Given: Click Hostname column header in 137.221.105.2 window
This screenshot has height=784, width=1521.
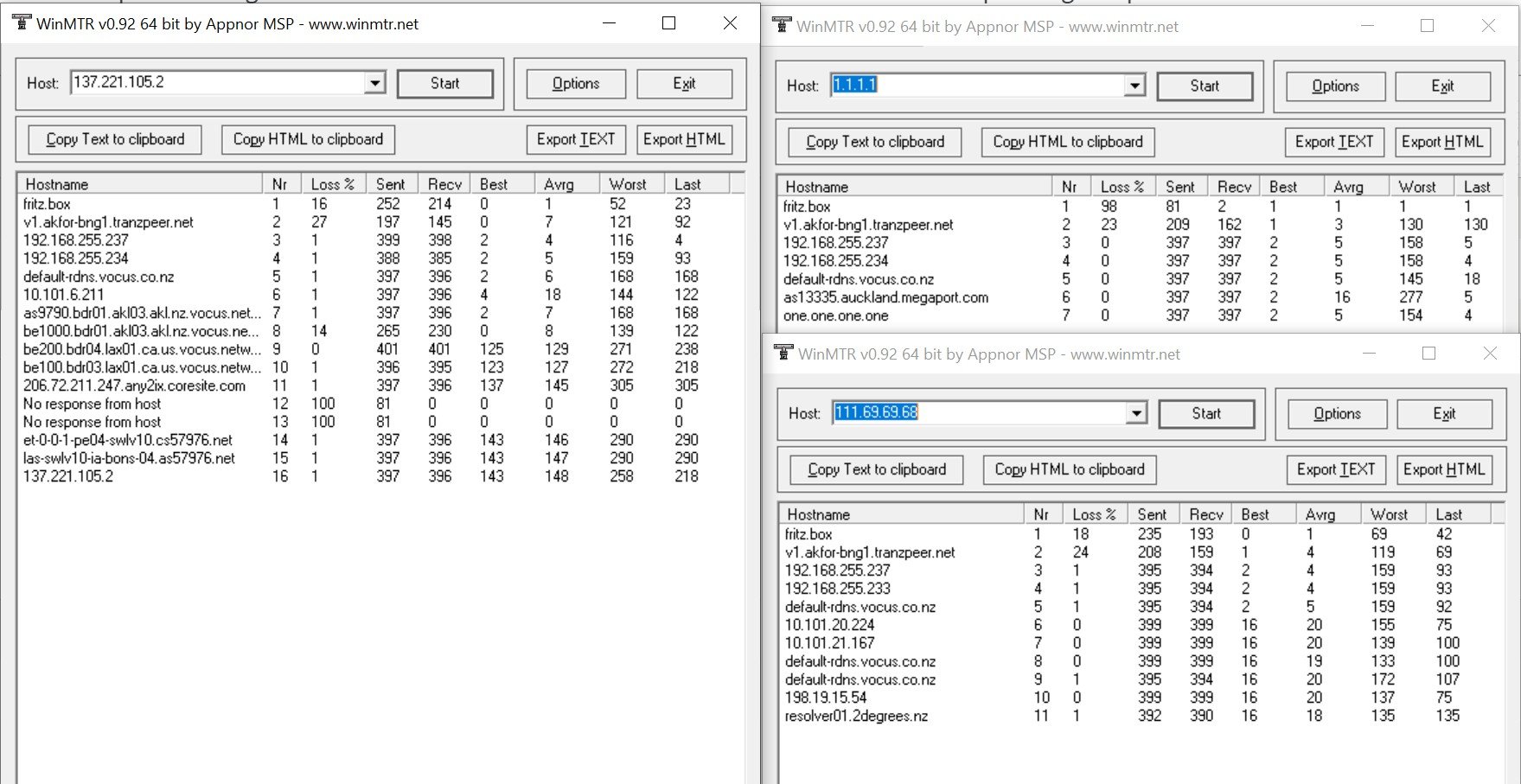Looking at the screenshot, I should 140,184.
